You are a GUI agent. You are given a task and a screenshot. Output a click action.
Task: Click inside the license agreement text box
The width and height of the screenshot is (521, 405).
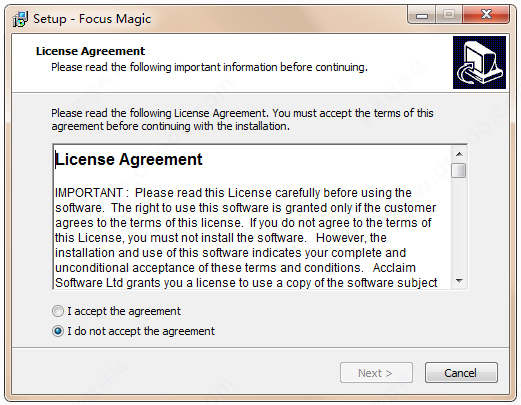(253, 217)
